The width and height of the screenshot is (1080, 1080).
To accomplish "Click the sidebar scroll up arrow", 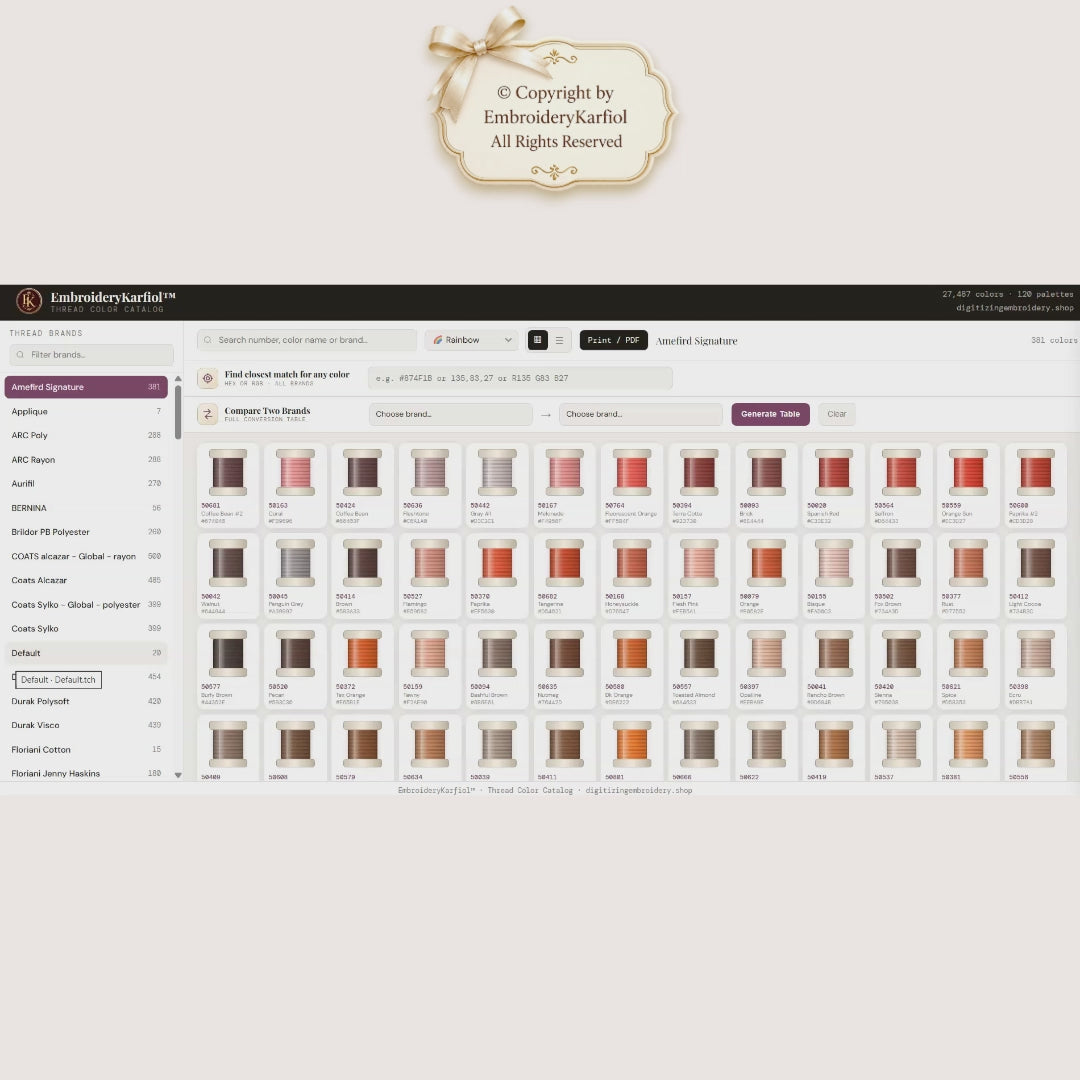I will pyautogui.click(x=178, y=379).
